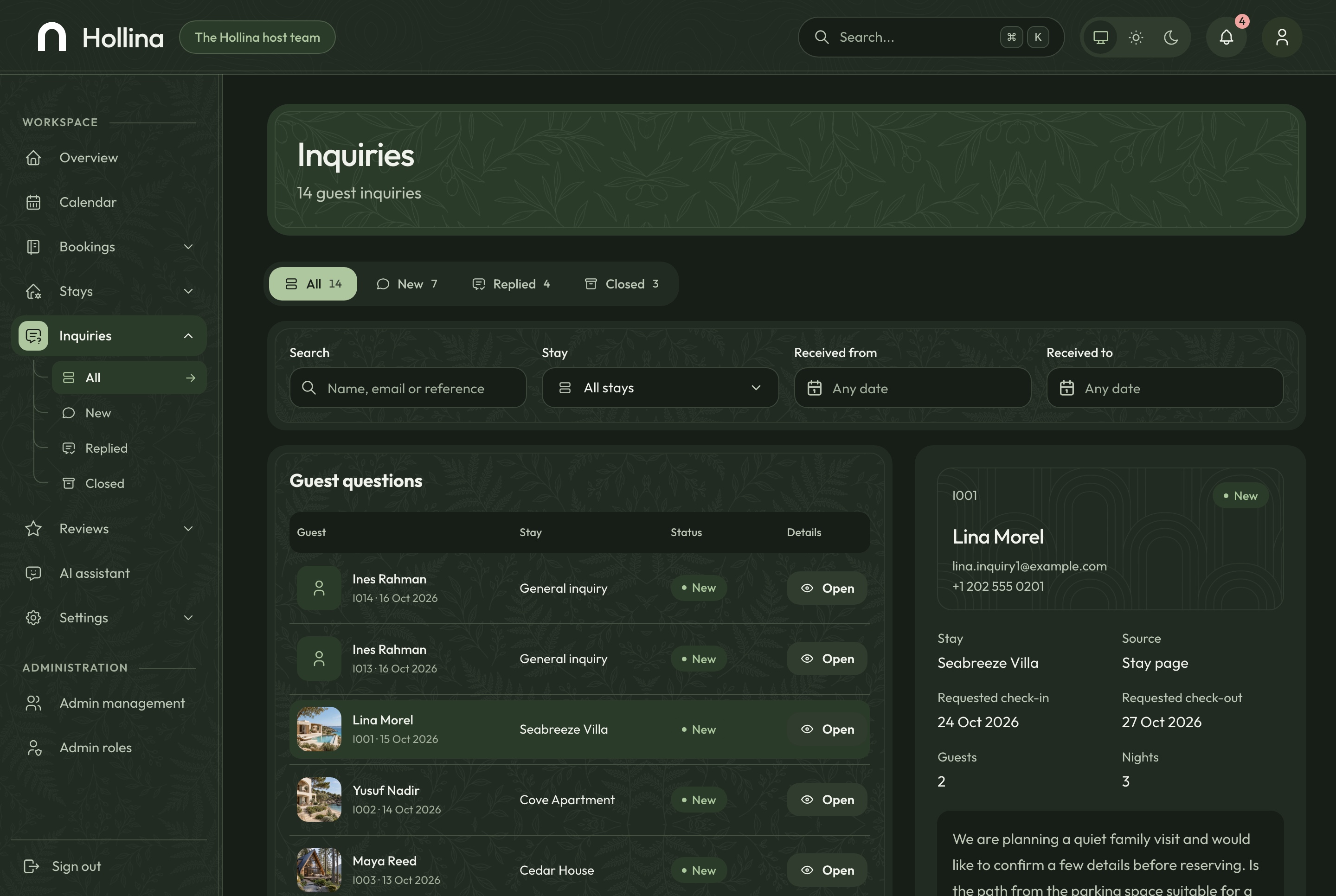Go to Admin management
The width and height of the screenshot is (1336, 896).
coord(109,703)
